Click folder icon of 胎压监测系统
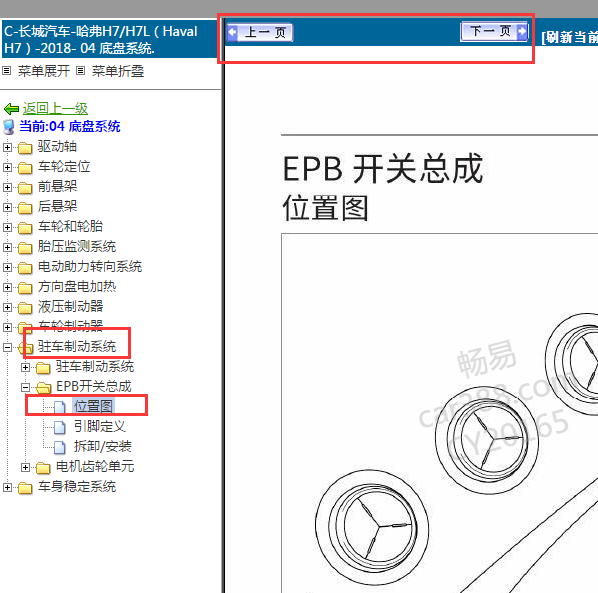The image size is (598, 593). 25,247
